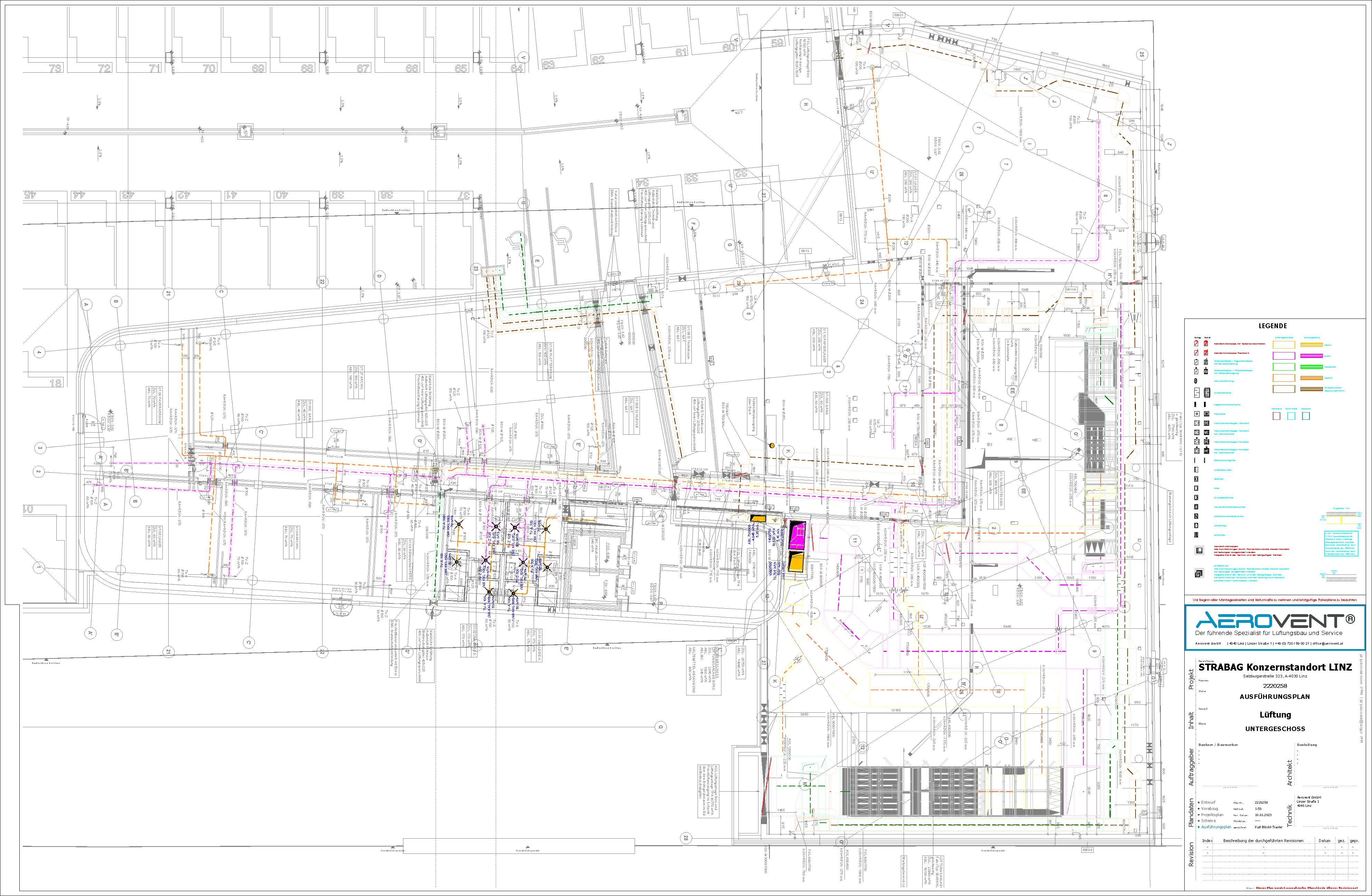Click parking space number 73
1372x896 pixels.
tap(55, 68)
